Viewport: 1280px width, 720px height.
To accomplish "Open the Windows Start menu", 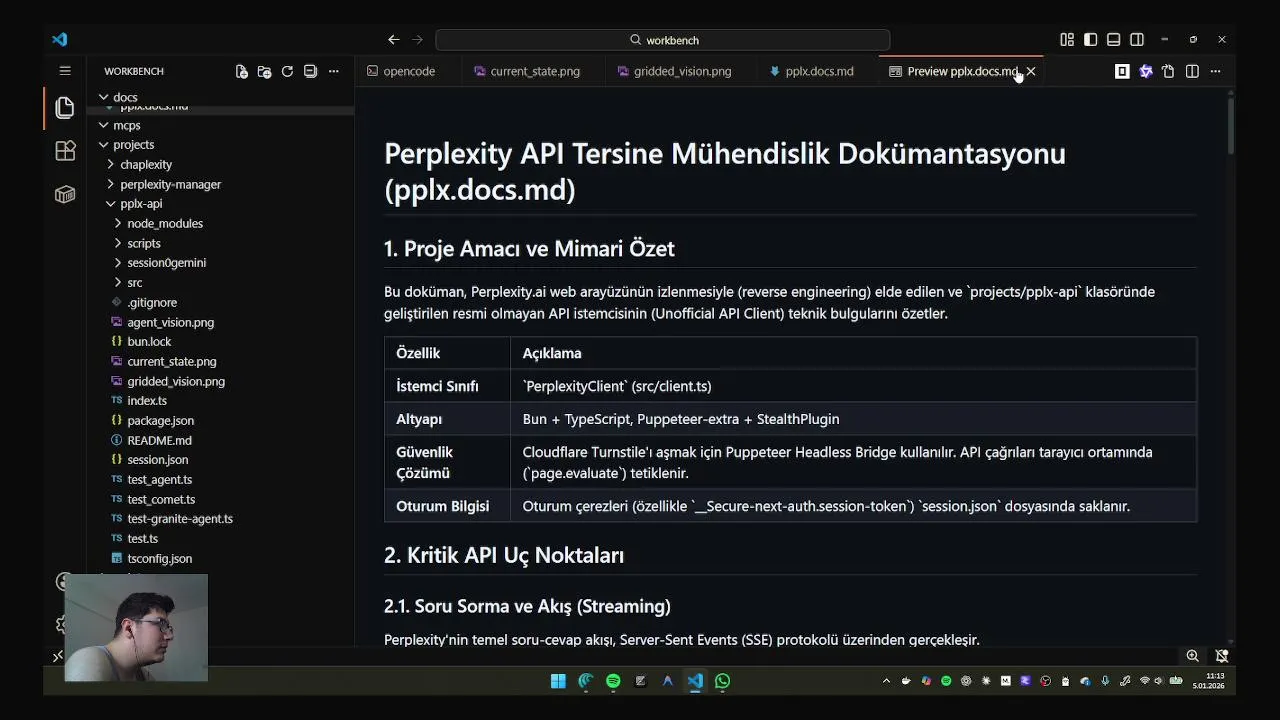I will (558, 681).
